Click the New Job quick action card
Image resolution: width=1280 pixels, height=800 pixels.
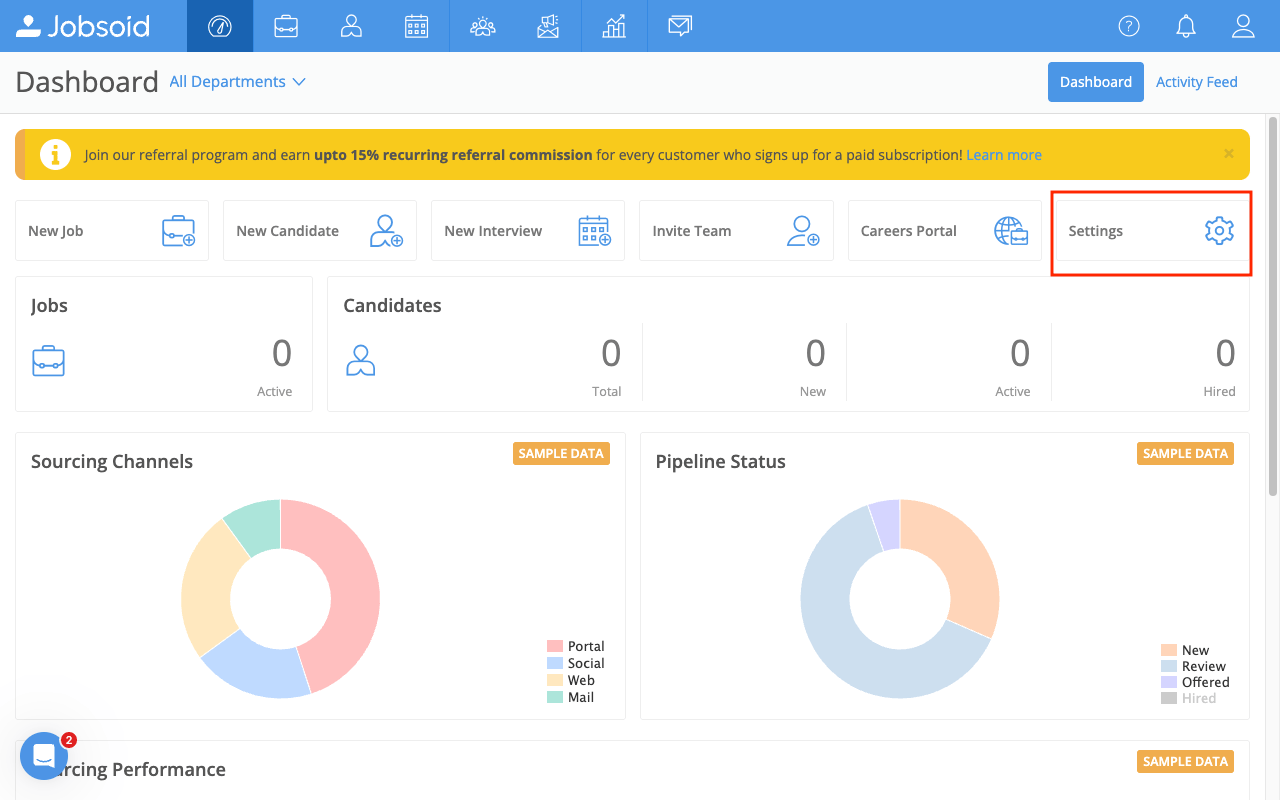[112, 231]
